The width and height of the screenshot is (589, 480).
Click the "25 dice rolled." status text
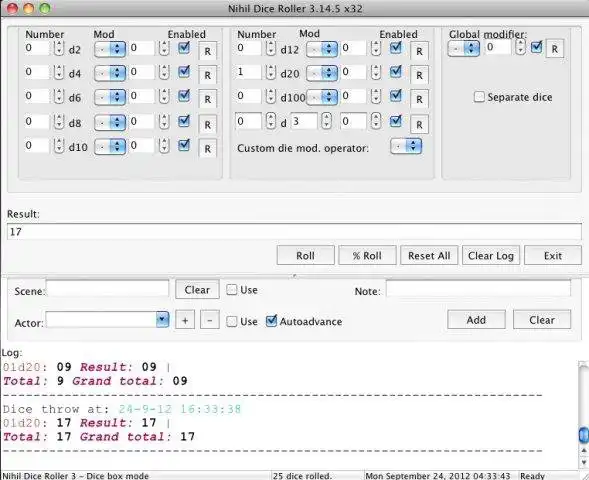[302, 476]
